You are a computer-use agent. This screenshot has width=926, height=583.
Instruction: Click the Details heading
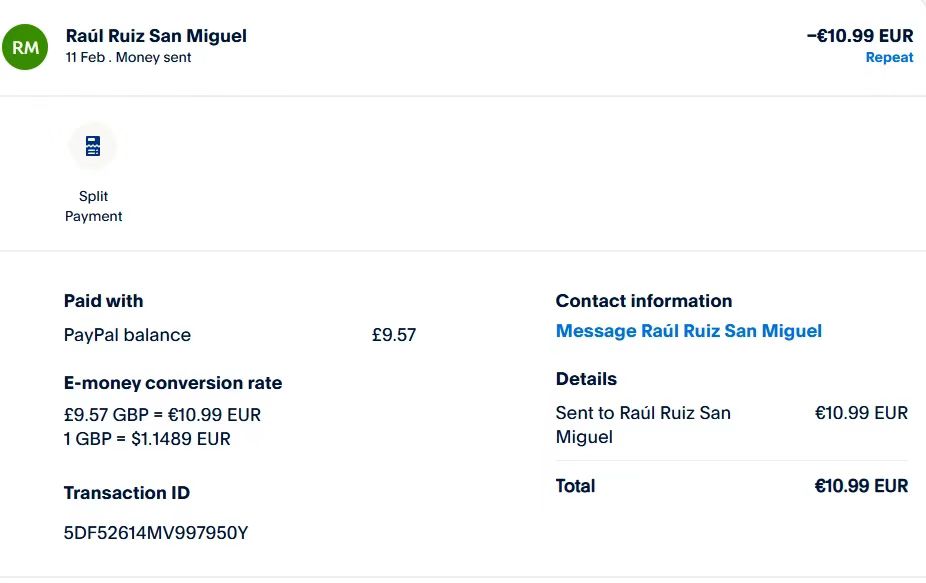(x=586, y=379)
